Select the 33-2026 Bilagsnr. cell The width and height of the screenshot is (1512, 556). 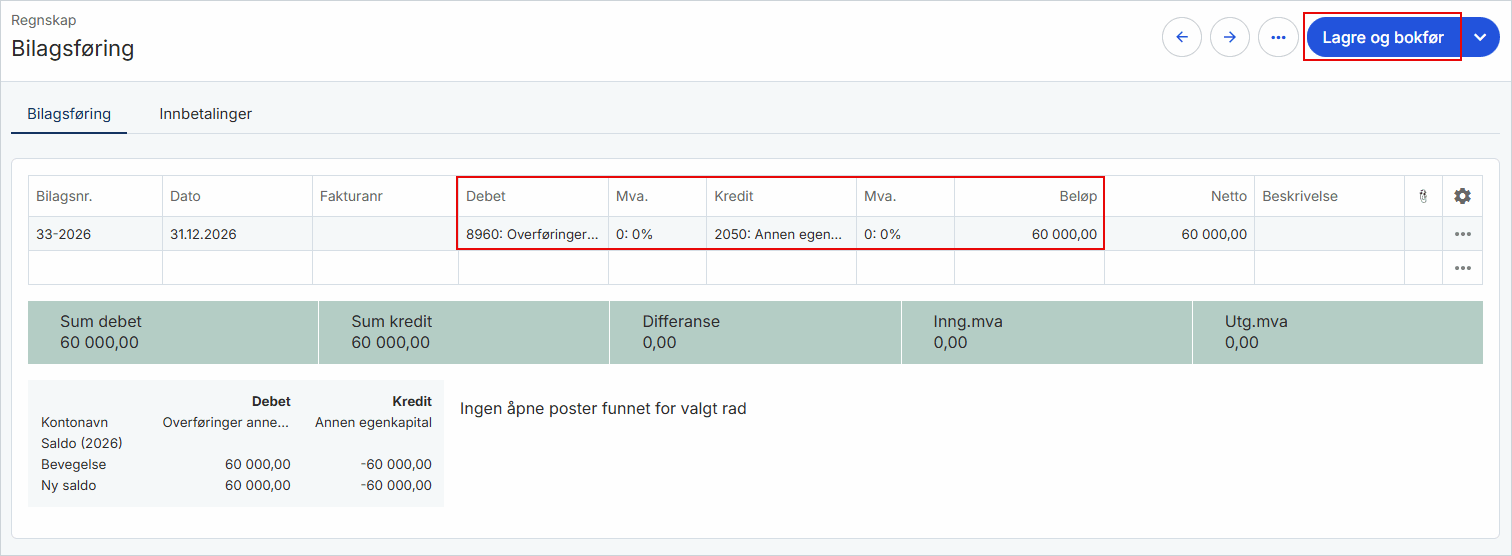coord(95,234)
